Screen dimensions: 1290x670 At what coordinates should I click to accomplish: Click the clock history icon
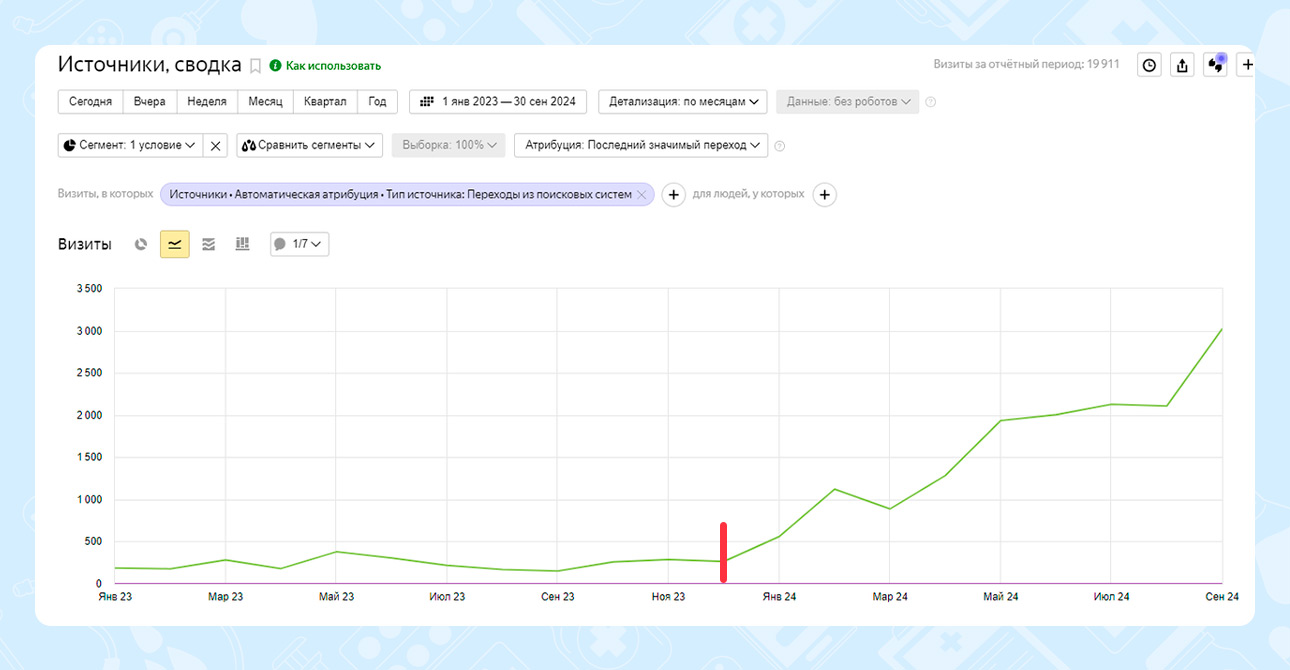[x=1149, y=66]
